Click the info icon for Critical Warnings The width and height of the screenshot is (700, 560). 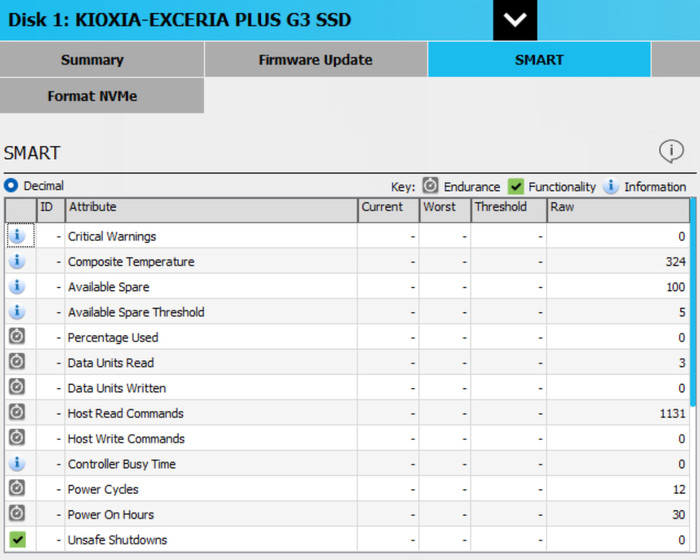point(17,235)
